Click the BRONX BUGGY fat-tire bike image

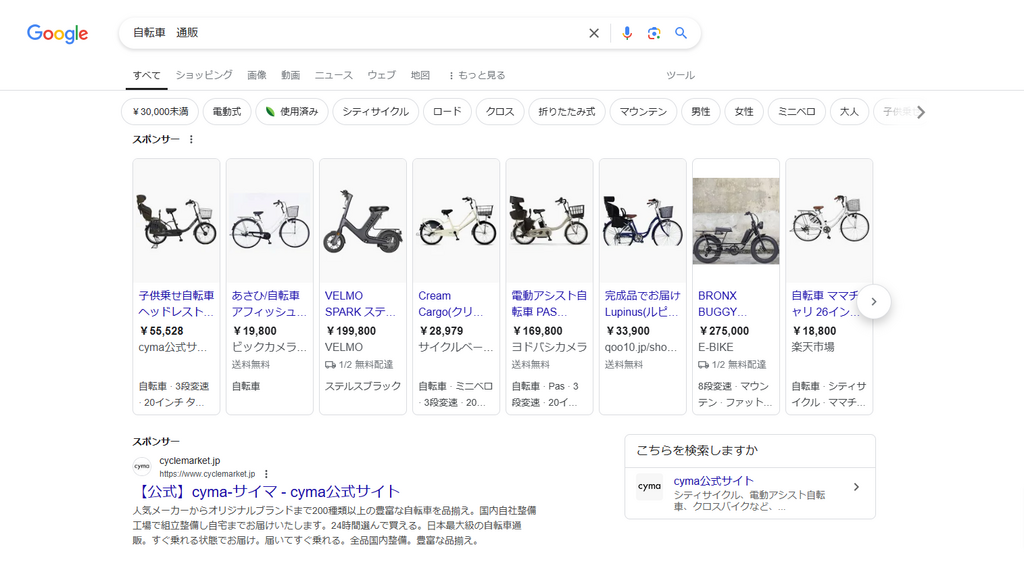point(736,221)
